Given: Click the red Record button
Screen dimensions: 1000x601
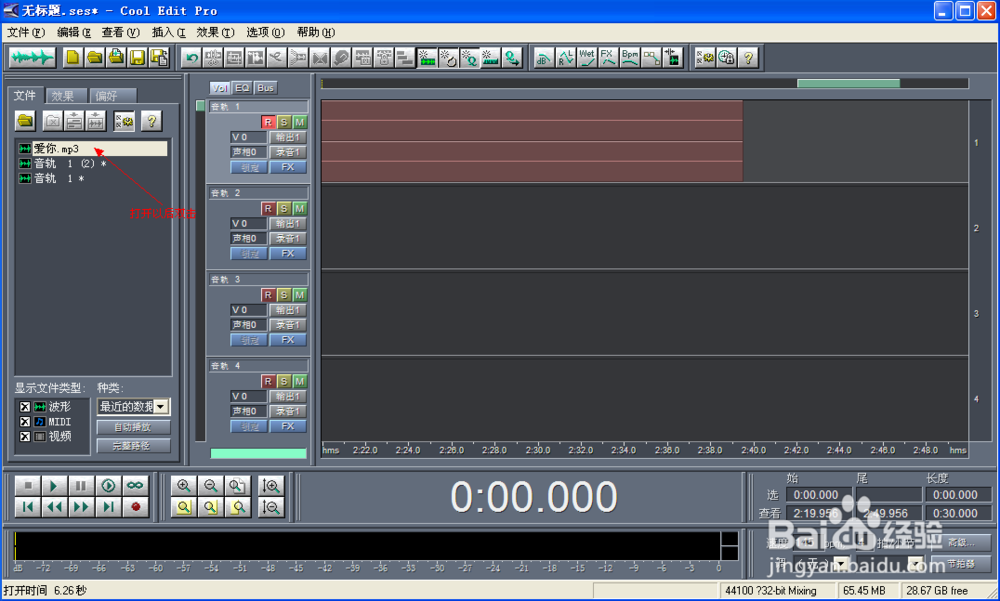Looking at the screenshot, I should click(x=135, y=507).
